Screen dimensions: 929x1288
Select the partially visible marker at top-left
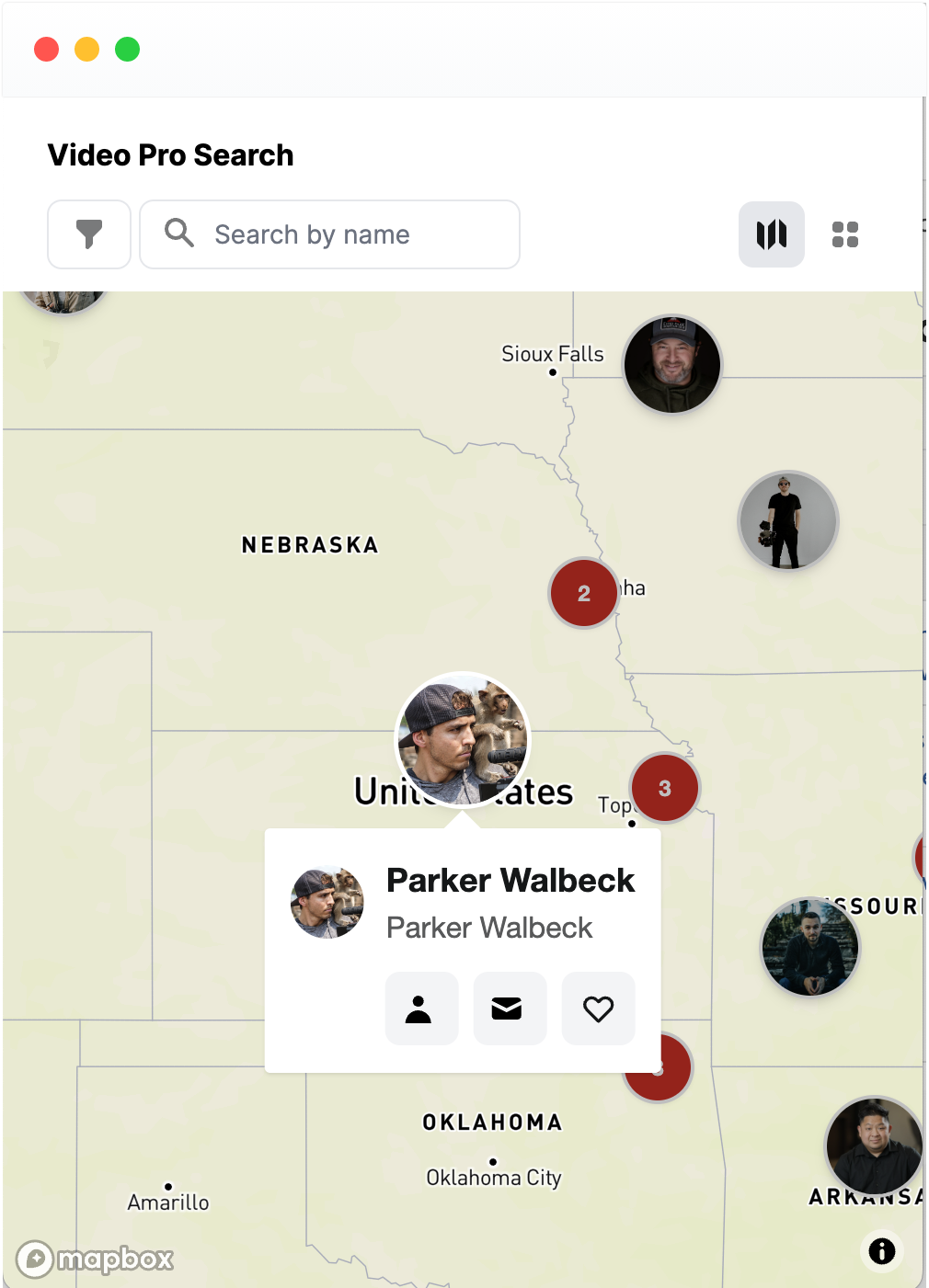point(63,299)
